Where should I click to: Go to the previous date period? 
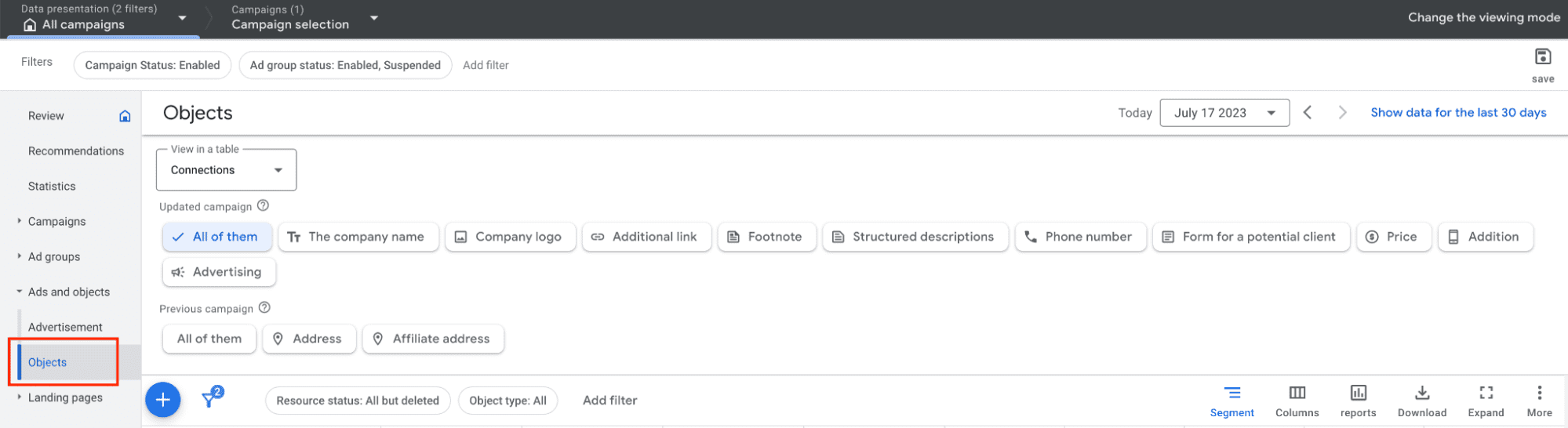[1308, 113]
